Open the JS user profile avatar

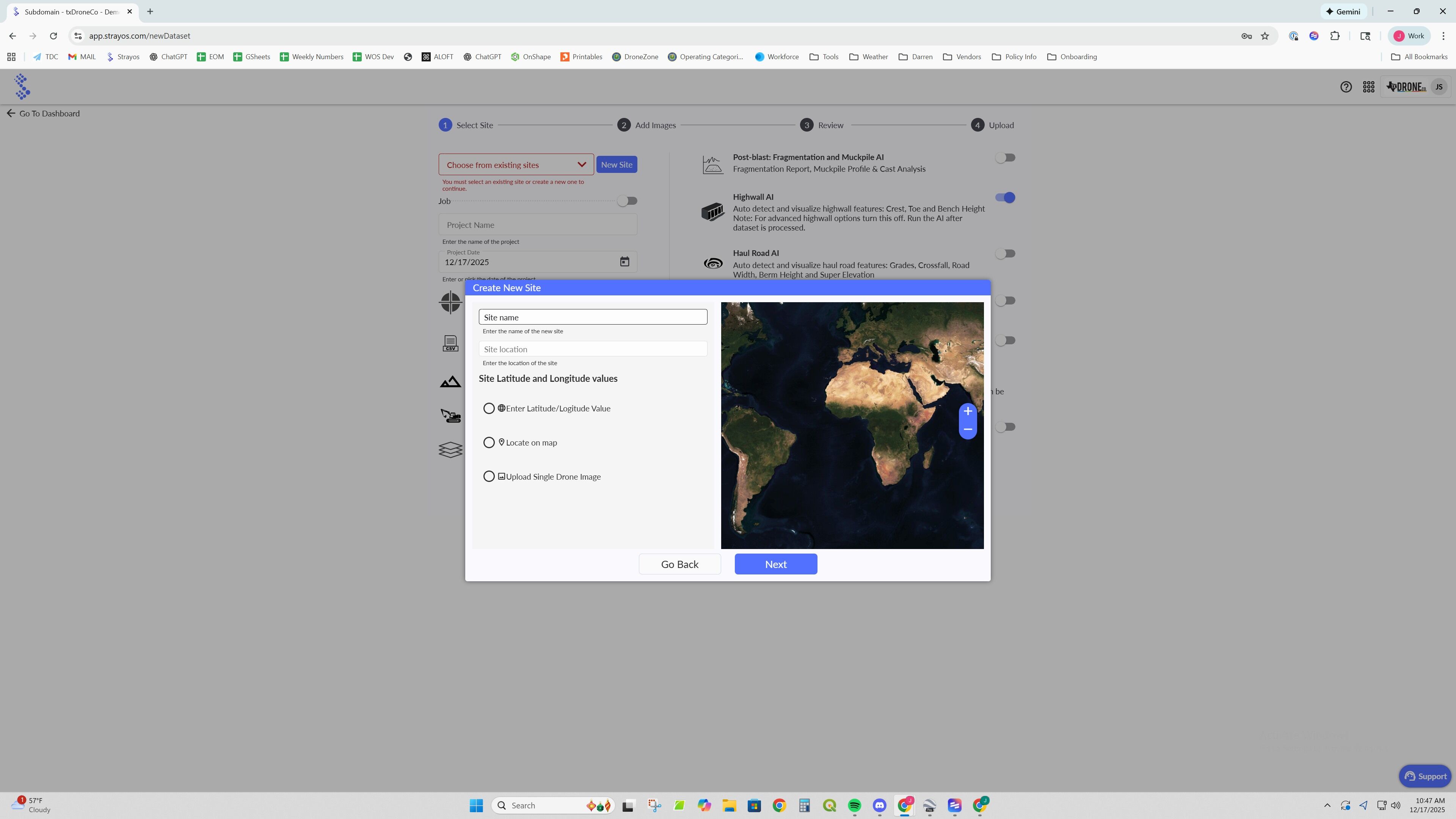click(x=1439, y=87)
